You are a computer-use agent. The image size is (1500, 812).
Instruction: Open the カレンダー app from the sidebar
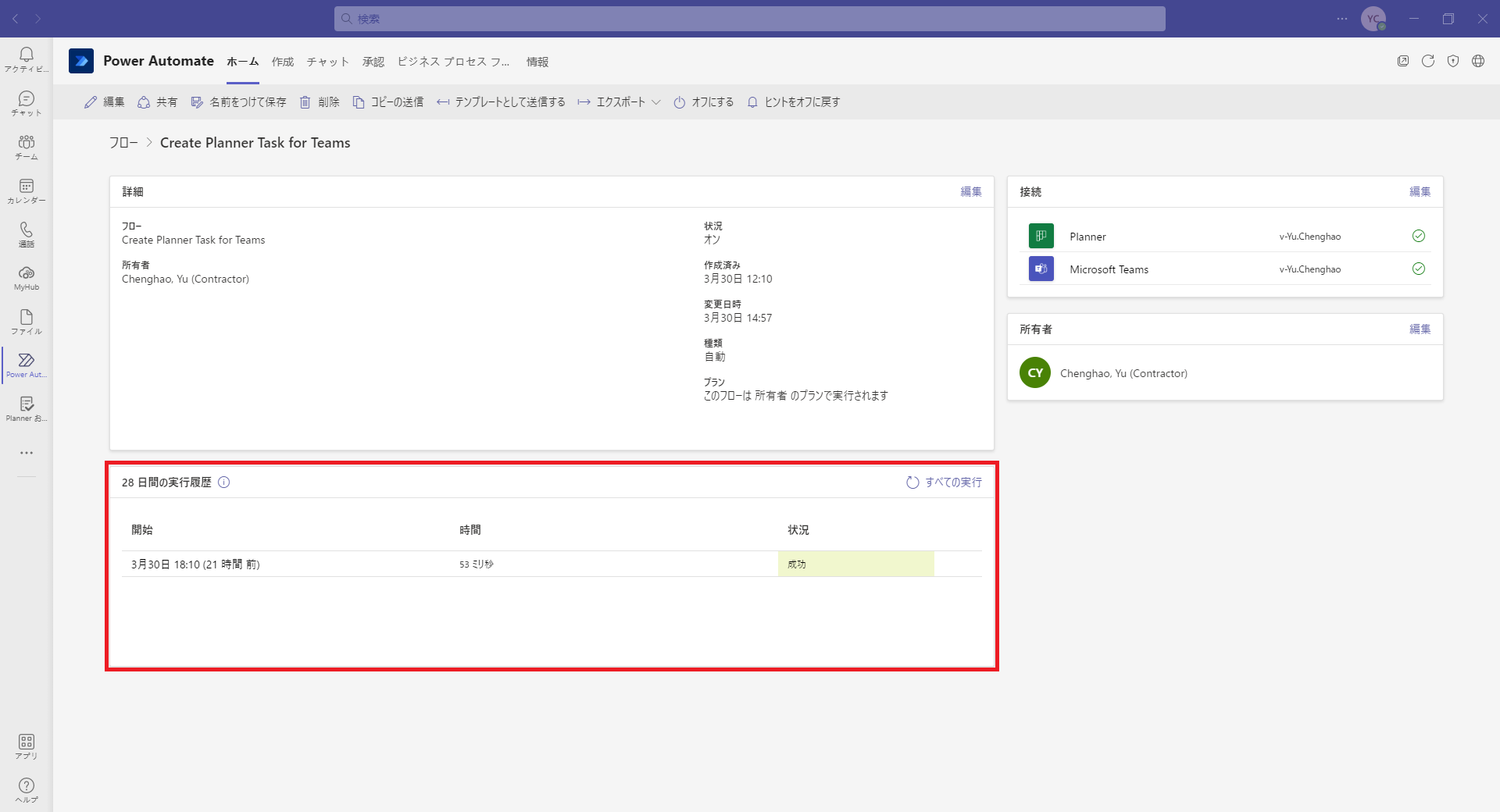(26, 191)
